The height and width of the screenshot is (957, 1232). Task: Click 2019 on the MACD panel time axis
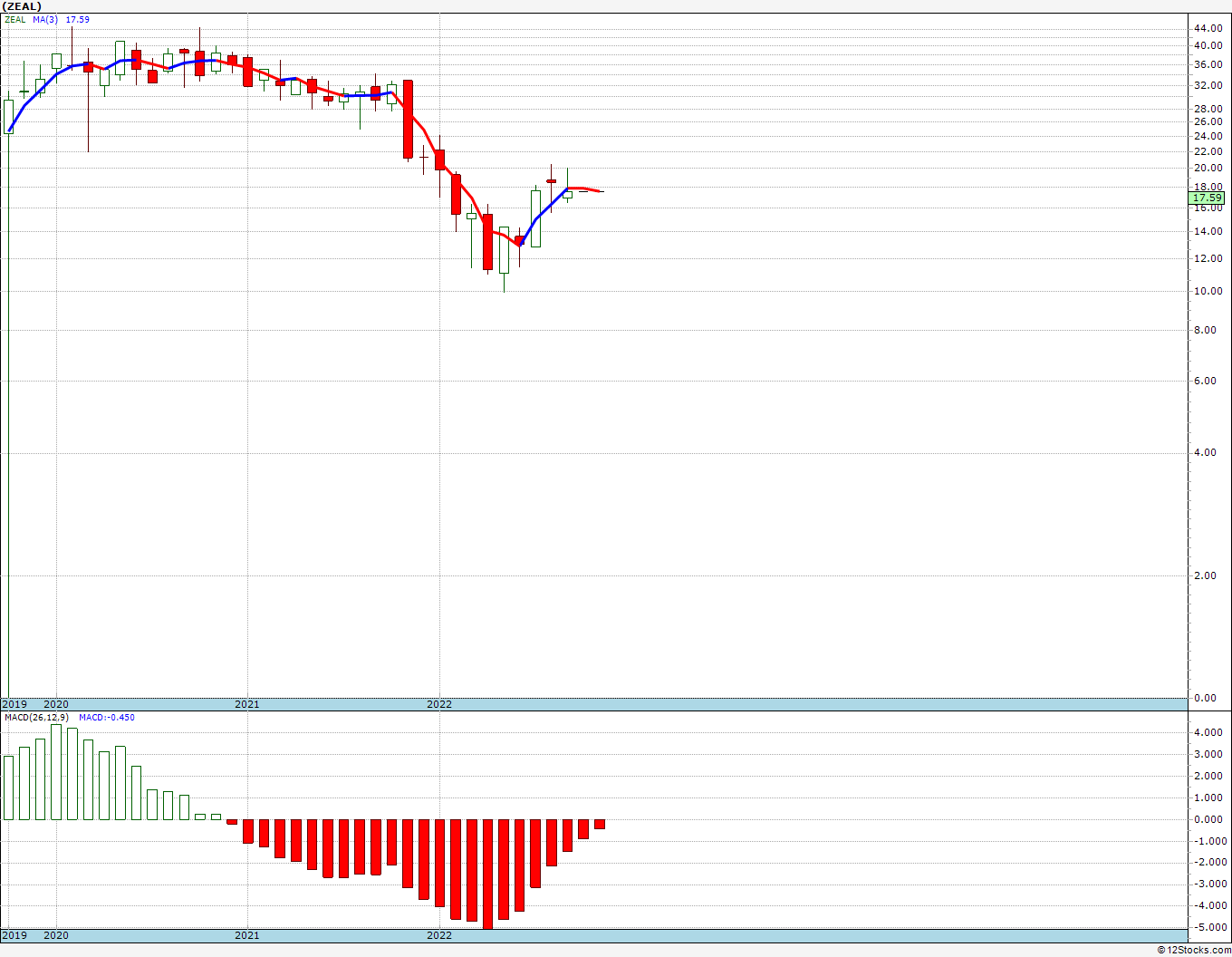coord(14,935)
